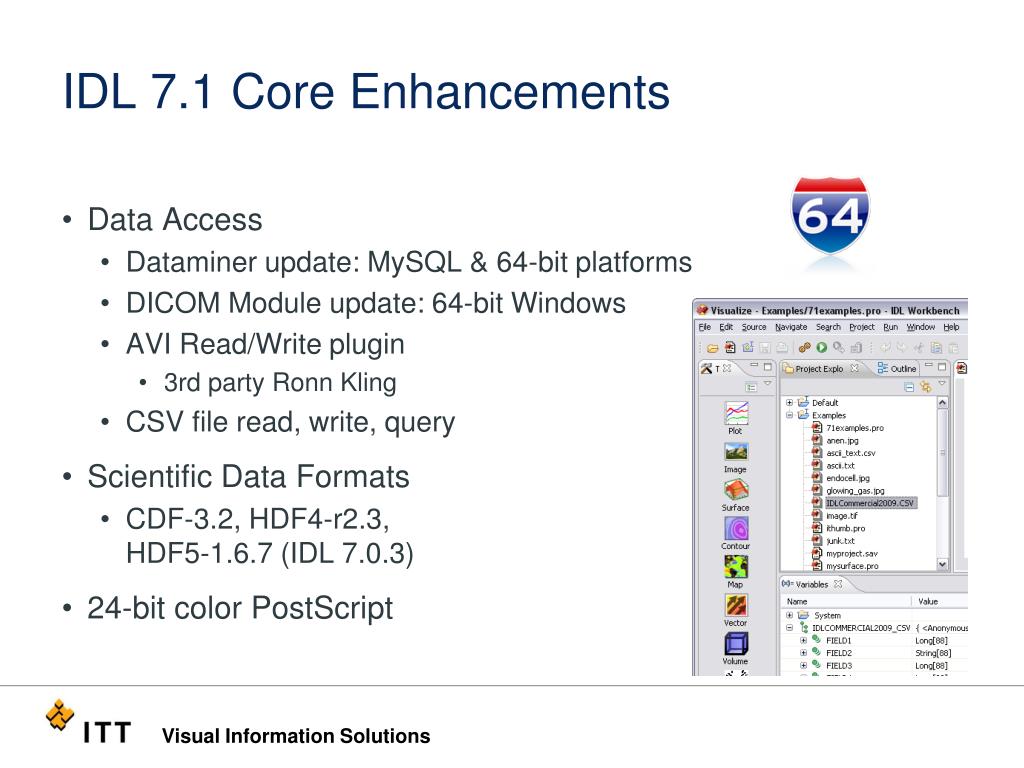Click Link with Editor arrows icon

click(925, 387)
